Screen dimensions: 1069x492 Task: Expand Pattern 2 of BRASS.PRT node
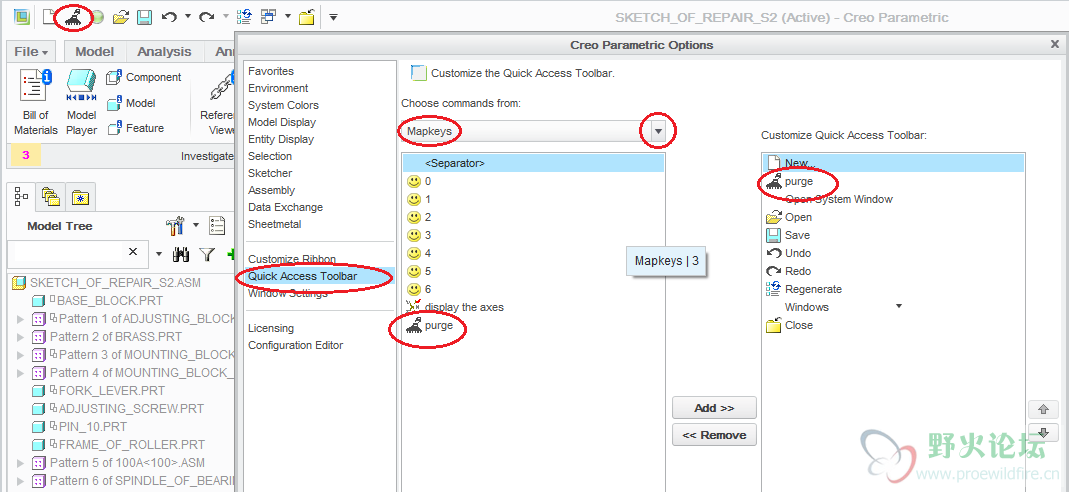click(x=20, y=337)
